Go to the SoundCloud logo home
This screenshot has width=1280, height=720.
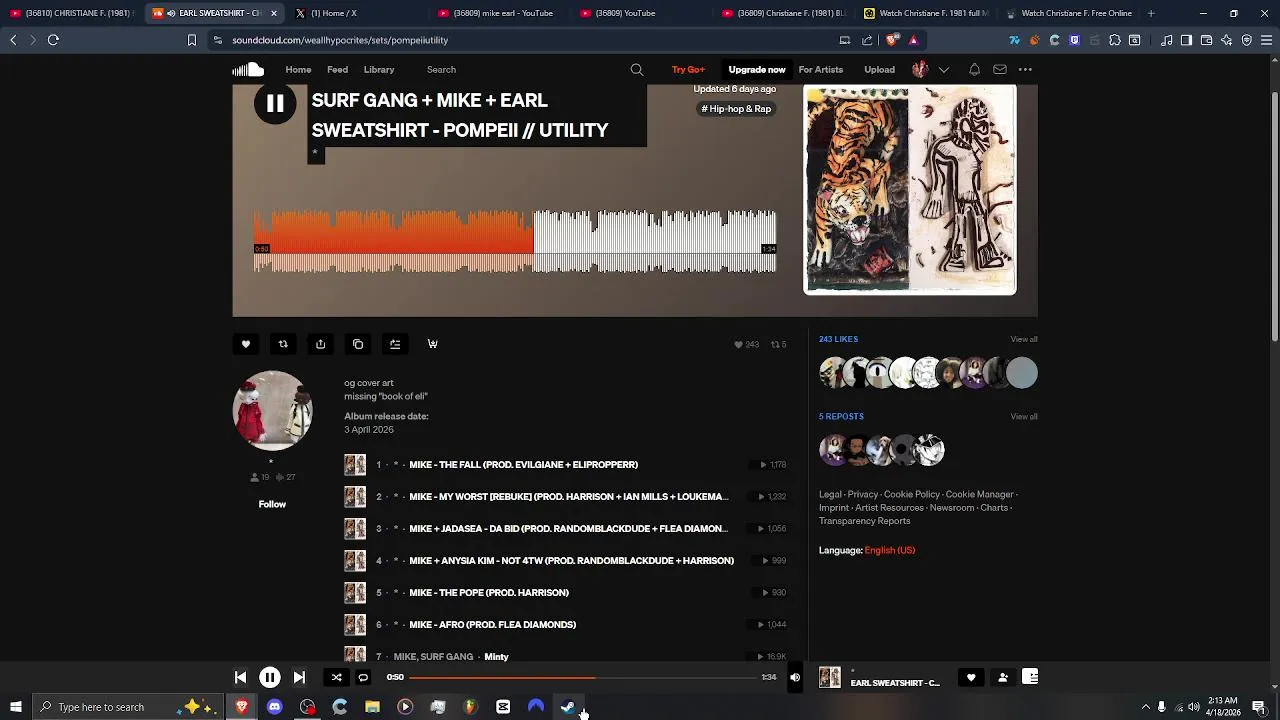point(248,70)
